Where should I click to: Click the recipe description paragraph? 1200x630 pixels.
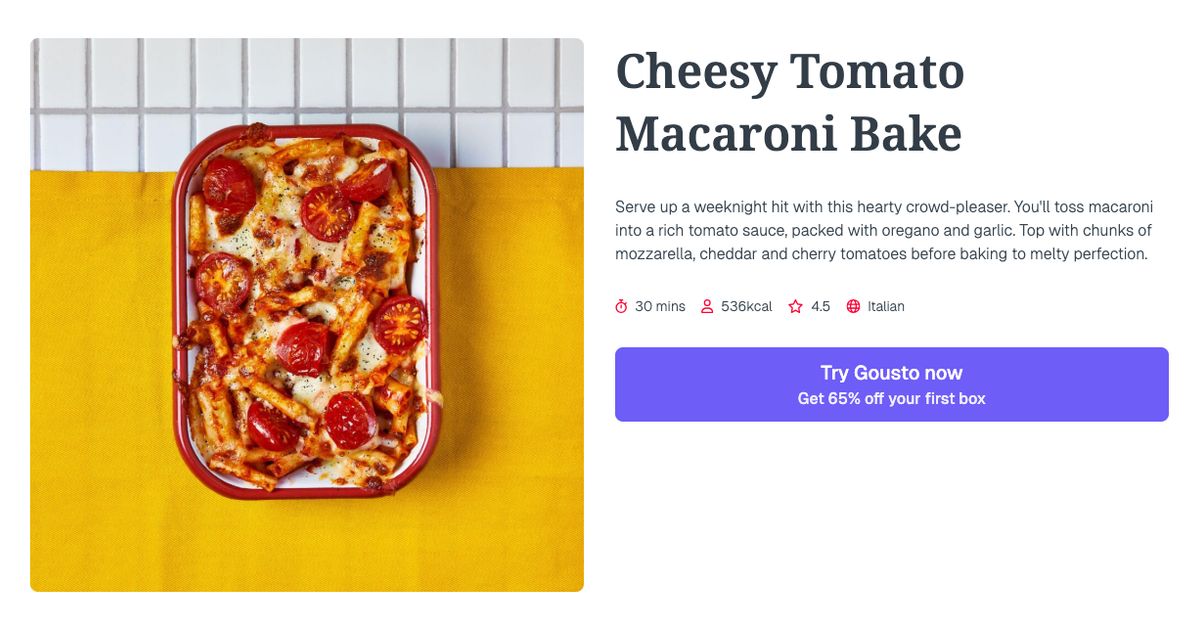click(x=886, y=229)
